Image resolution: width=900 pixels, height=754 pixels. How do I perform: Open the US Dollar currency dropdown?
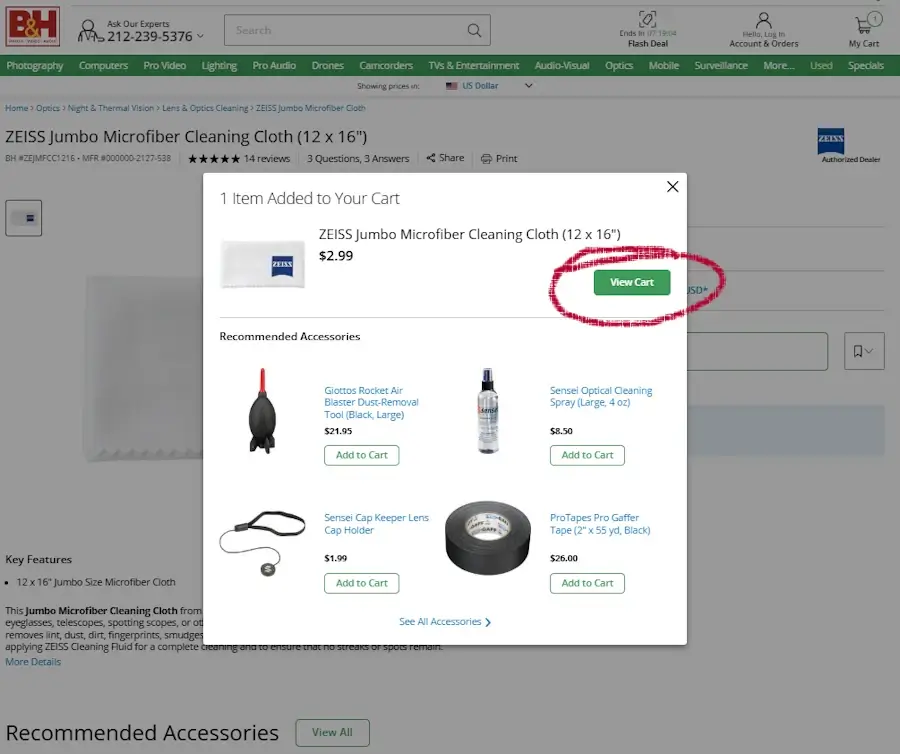(x=488, y=86)
